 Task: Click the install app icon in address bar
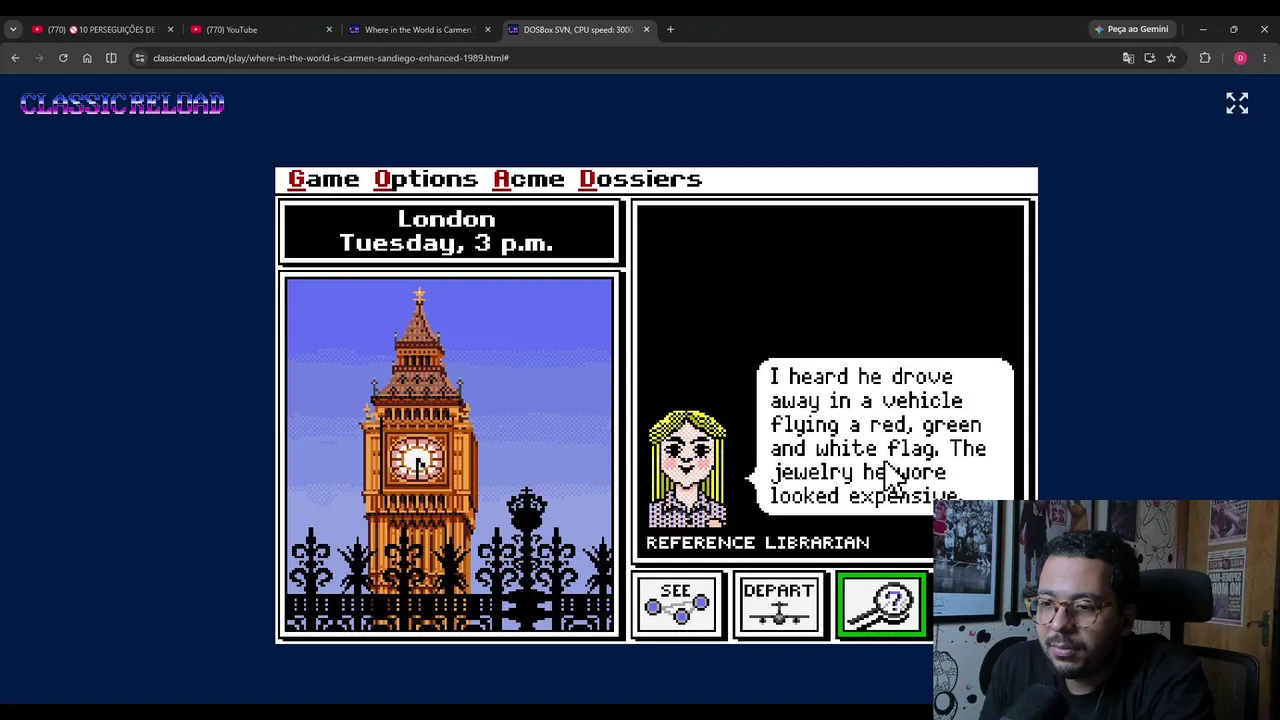[x=1150, y=58]
